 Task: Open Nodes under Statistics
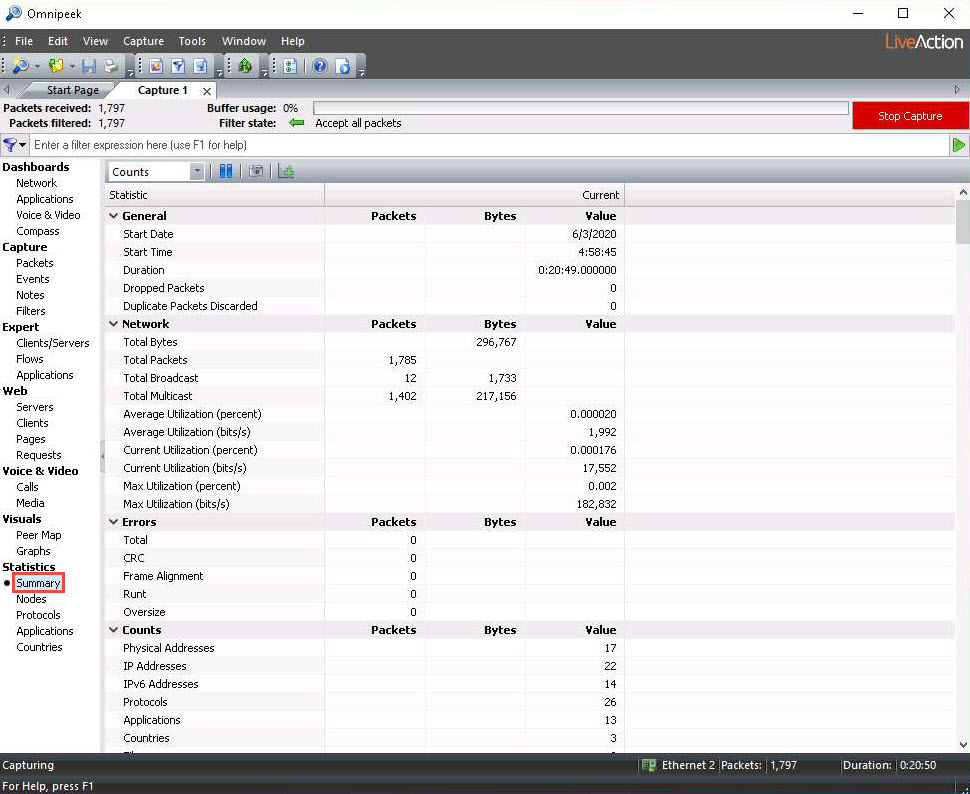[x=31, y=599]
